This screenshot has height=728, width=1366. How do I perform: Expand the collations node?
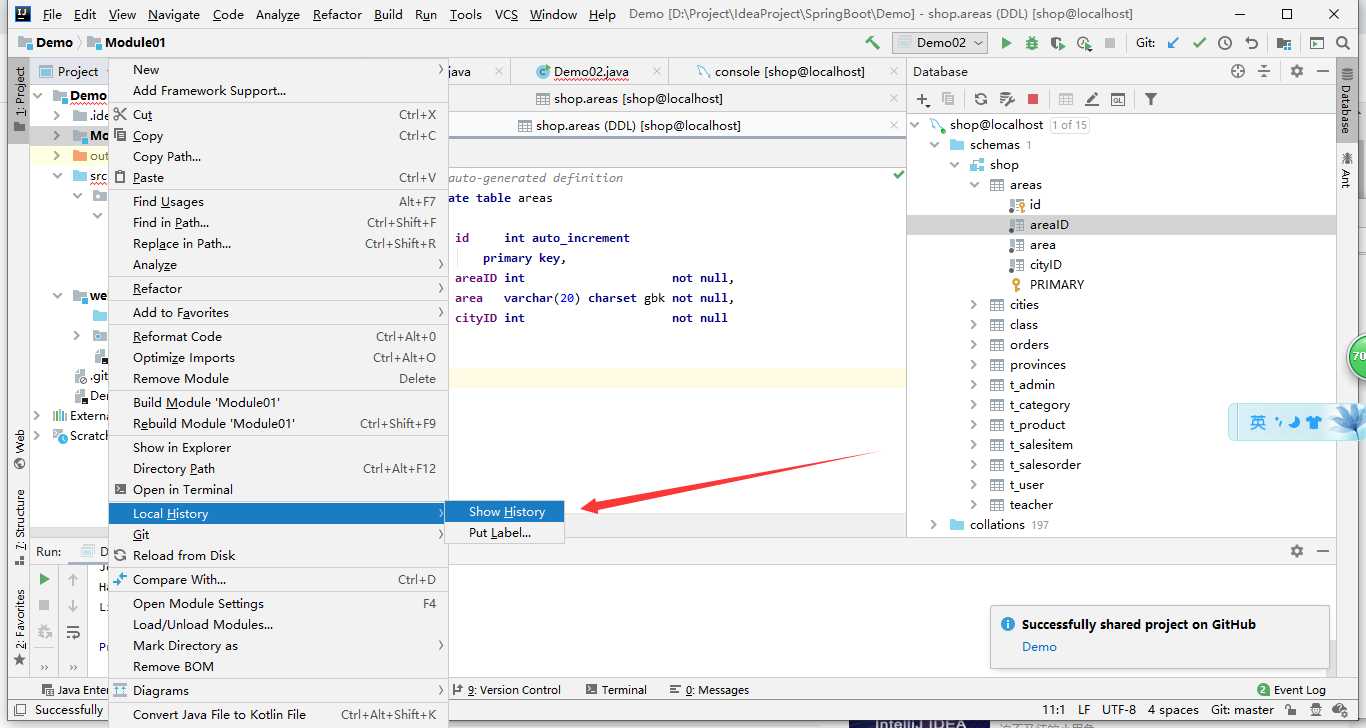tap(934, 525)
